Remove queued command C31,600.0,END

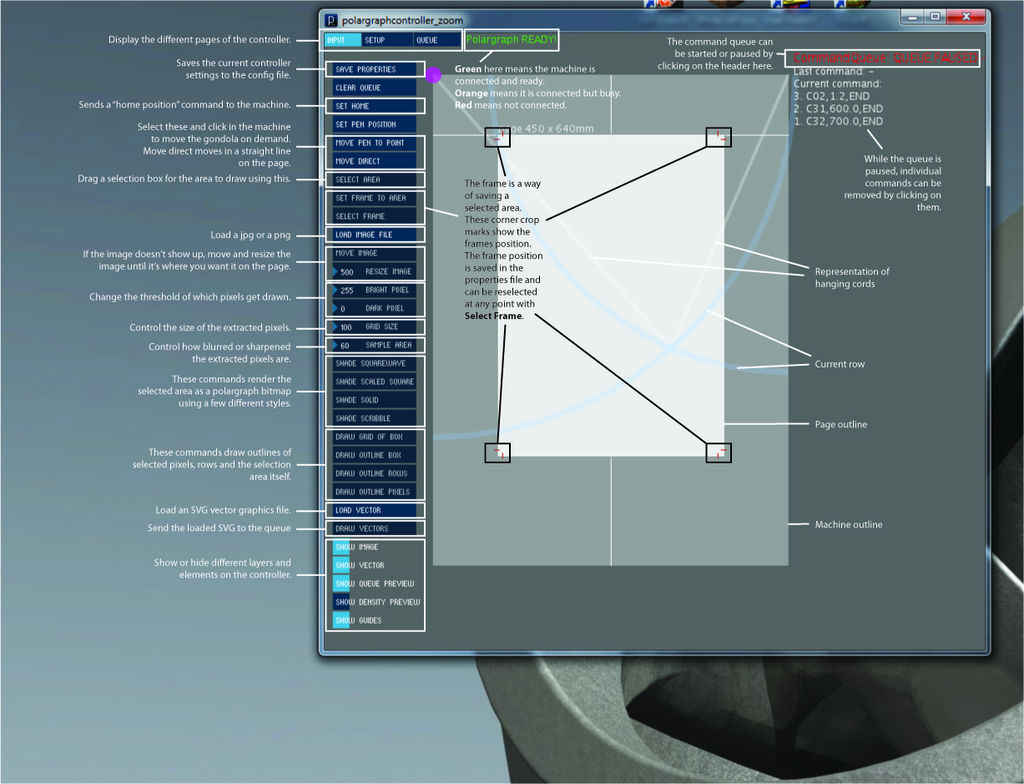click(x=838, y=108)
